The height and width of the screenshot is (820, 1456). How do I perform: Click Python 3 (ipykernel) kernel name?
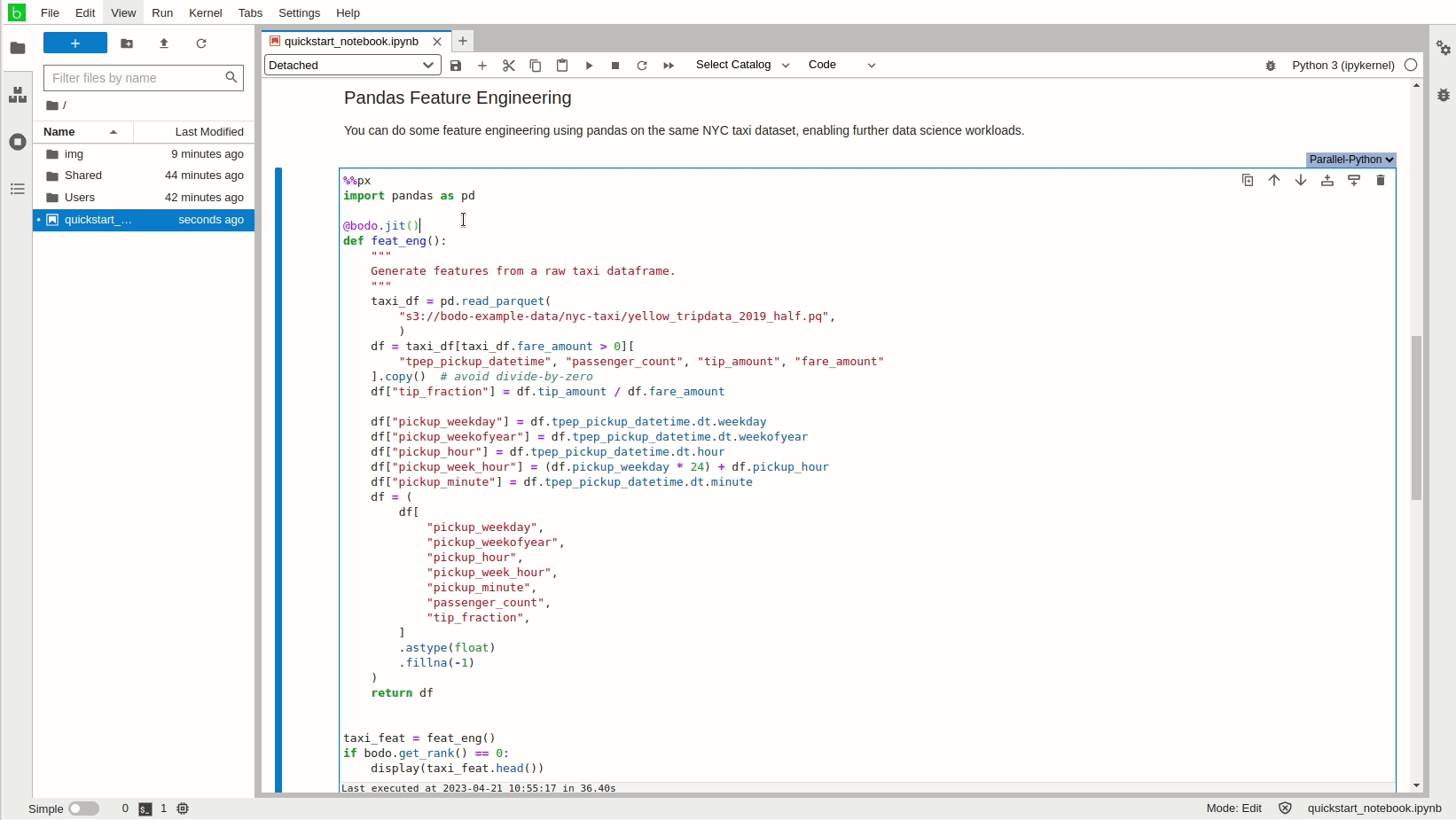pos(1342,66)
